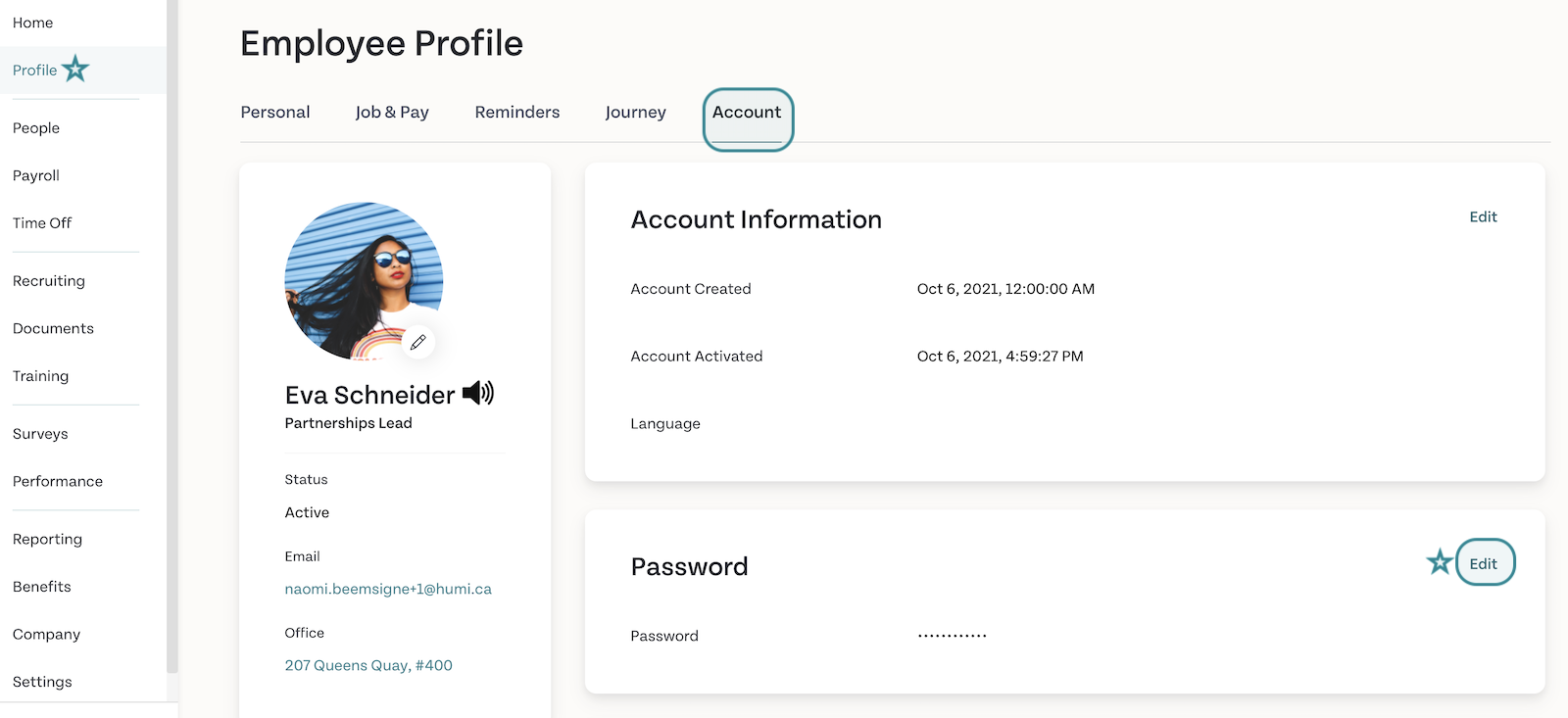Open Time Off section

[42, 223]
